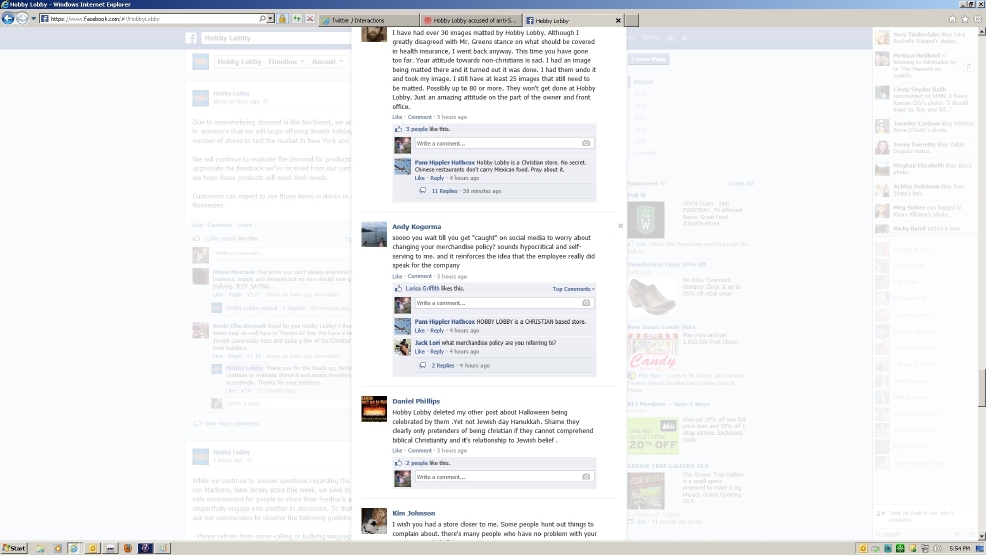This screenshot has width=986, height=555.
Task: Click the Refresh page icon
Action: (x=296, y=19)
